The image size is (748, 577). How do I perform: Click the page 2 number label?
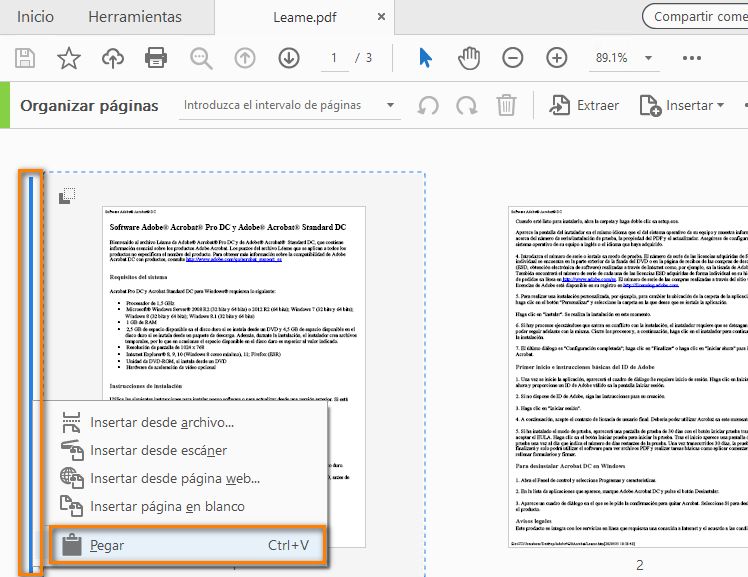[640, 565]
